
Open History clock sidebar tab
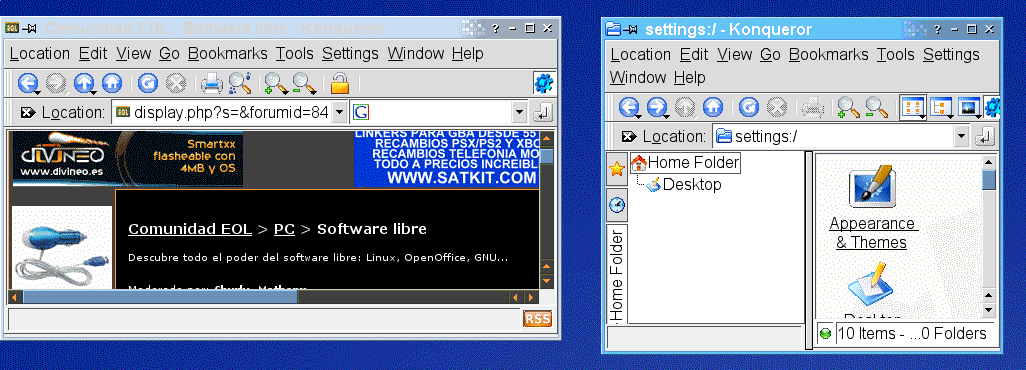click(x=616, y=205)
